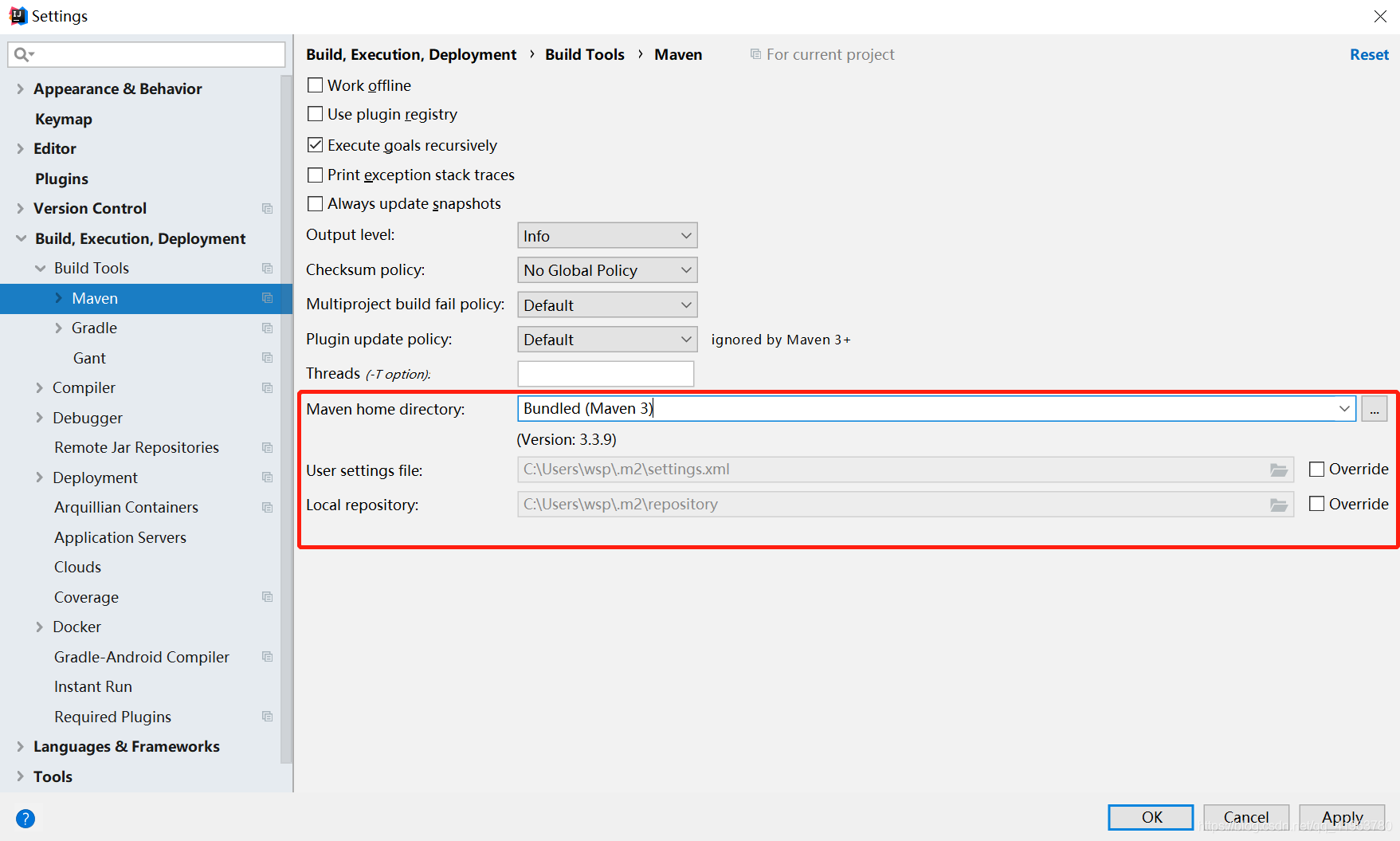The width and height of the screenshot is (1400, 841).
Task: Click the User settings file path field
Action: (x=904, y=470)
